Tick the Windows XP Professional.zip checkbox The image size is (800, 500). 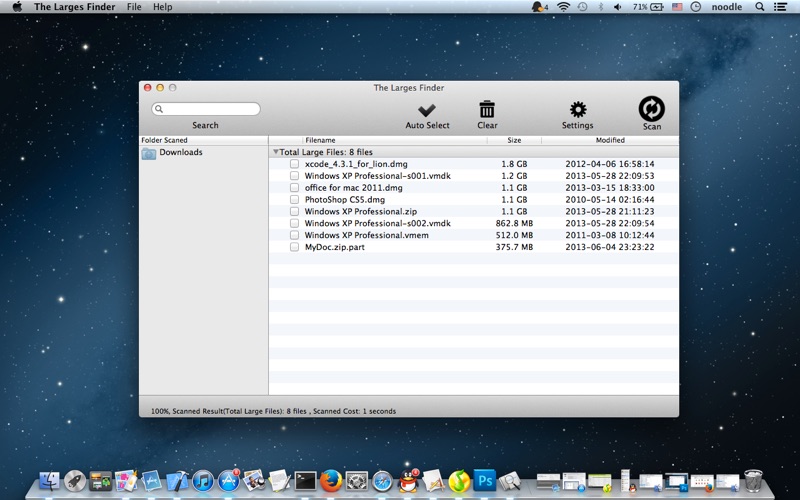coord(294,211)
